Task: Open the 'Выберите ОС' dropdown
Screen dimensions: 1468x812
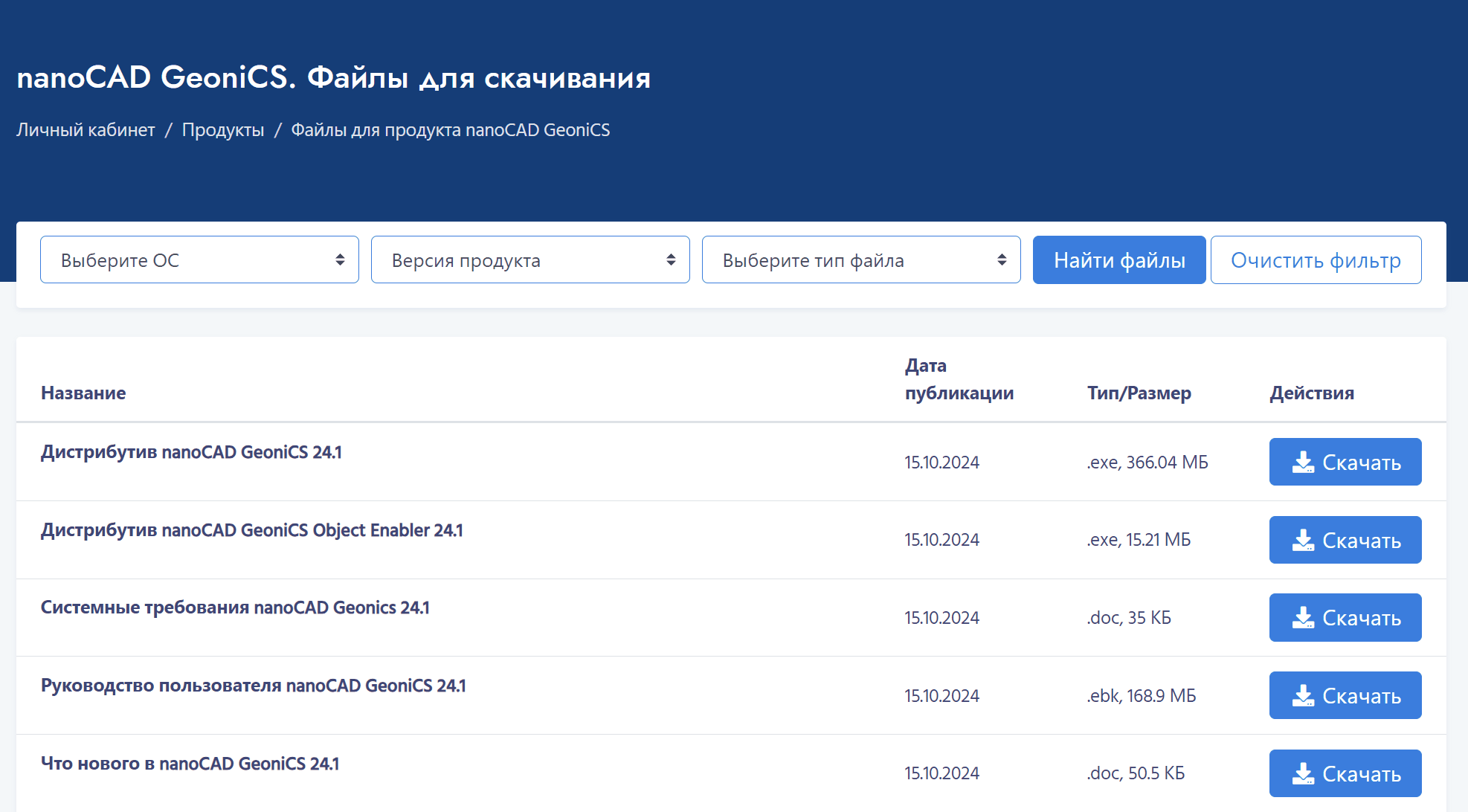Action: point(199,260)
